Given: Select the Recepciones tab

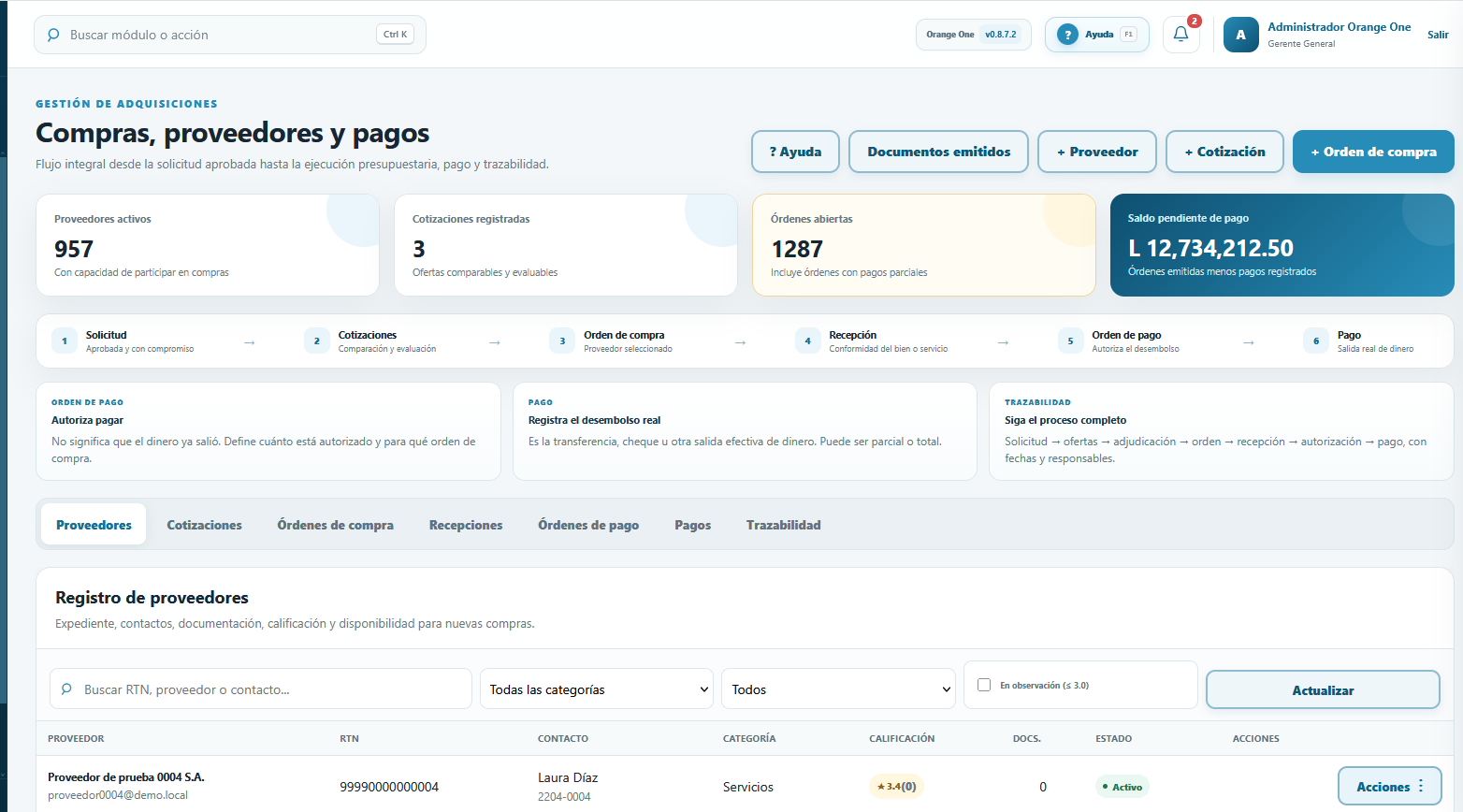Looking at the screenshot, I should [466, 525].
